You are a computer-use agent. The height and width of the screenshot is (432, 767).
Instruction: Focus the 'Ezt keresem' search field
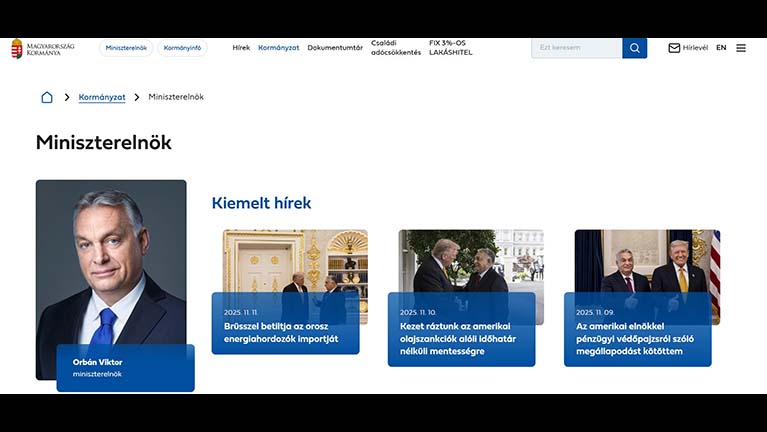click(x=577, y=48)
